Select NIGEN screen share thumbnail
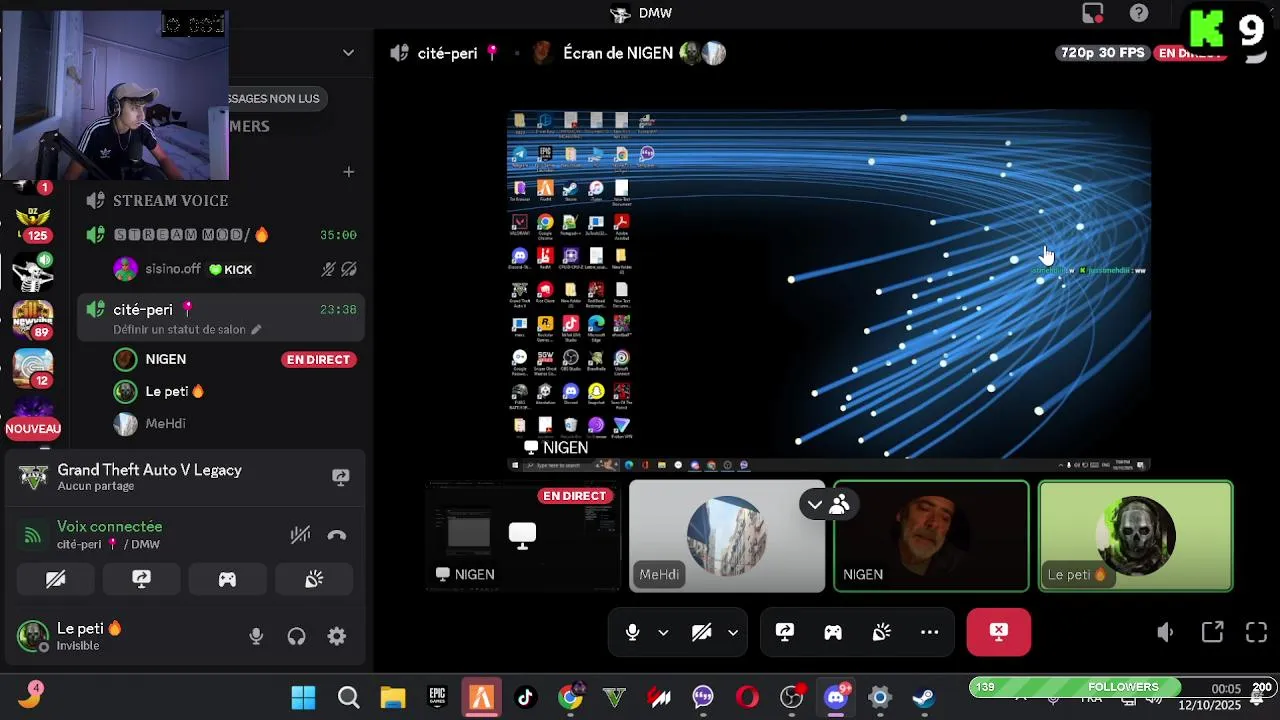 523,537
